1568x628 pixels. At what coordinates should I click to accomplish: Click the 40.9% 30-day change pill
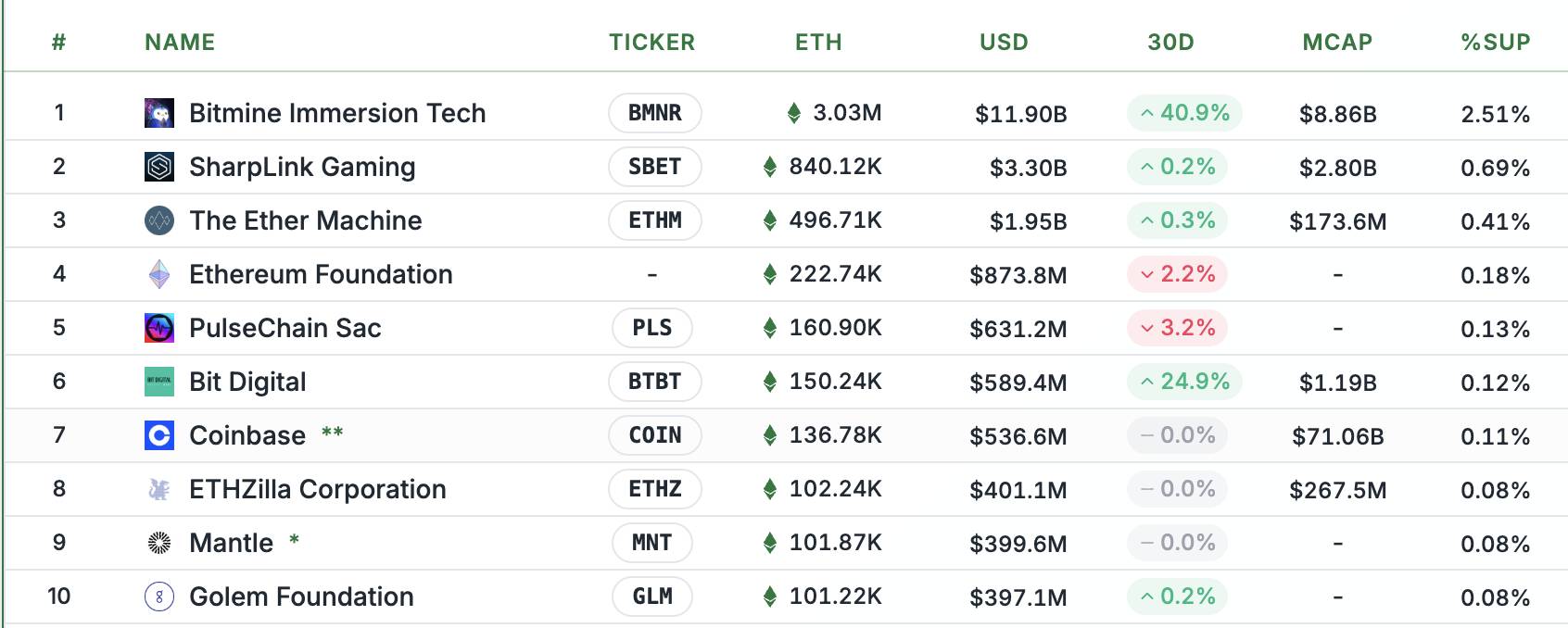[1184, 113]
